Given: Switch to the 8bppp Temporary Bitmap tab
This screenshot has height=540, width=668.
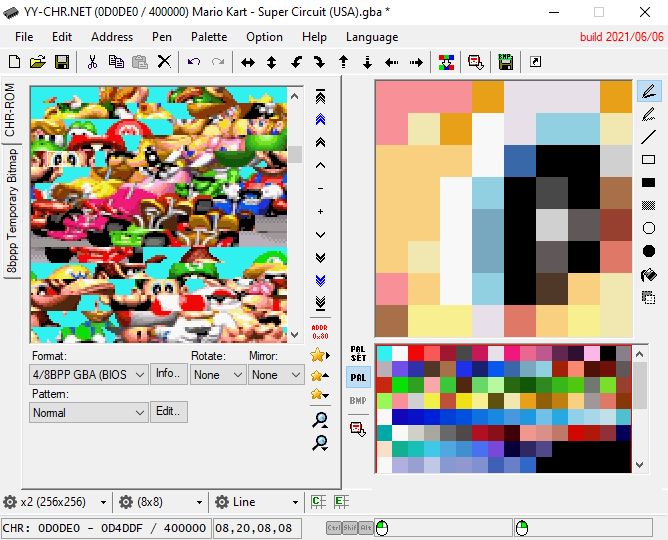Looking at the screenshot, I should [x=12, y=211].
